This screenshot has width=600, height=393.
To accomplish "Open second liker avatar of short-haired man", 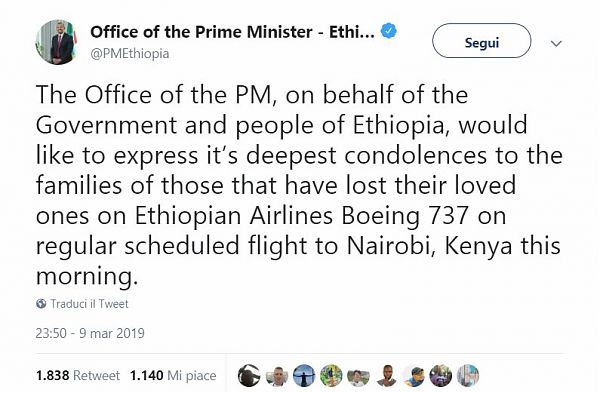I will pyautogui.click(x=277, y=375).
